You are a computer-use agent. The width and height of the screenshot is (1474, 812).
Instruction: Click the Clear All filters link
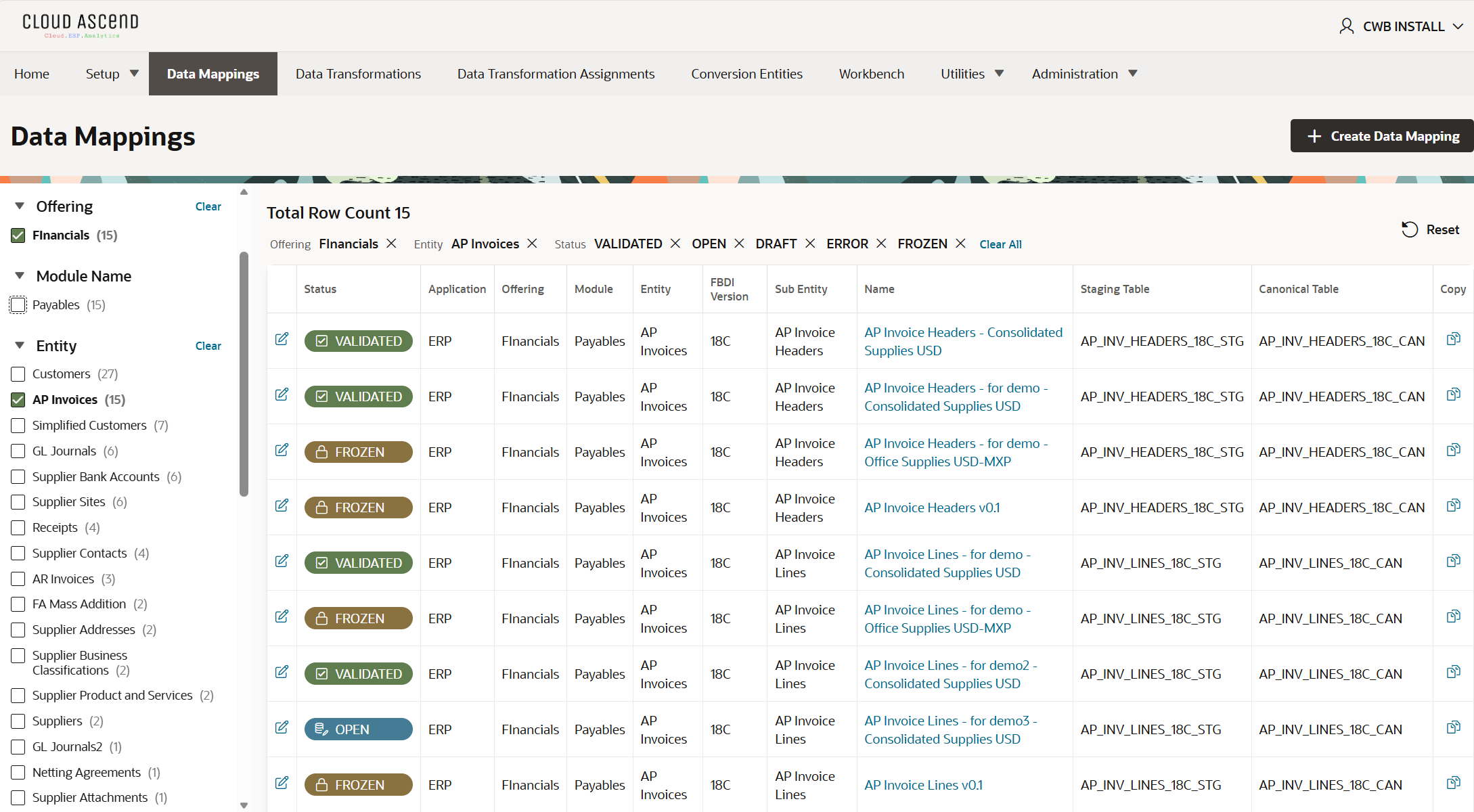(1000, 244)
